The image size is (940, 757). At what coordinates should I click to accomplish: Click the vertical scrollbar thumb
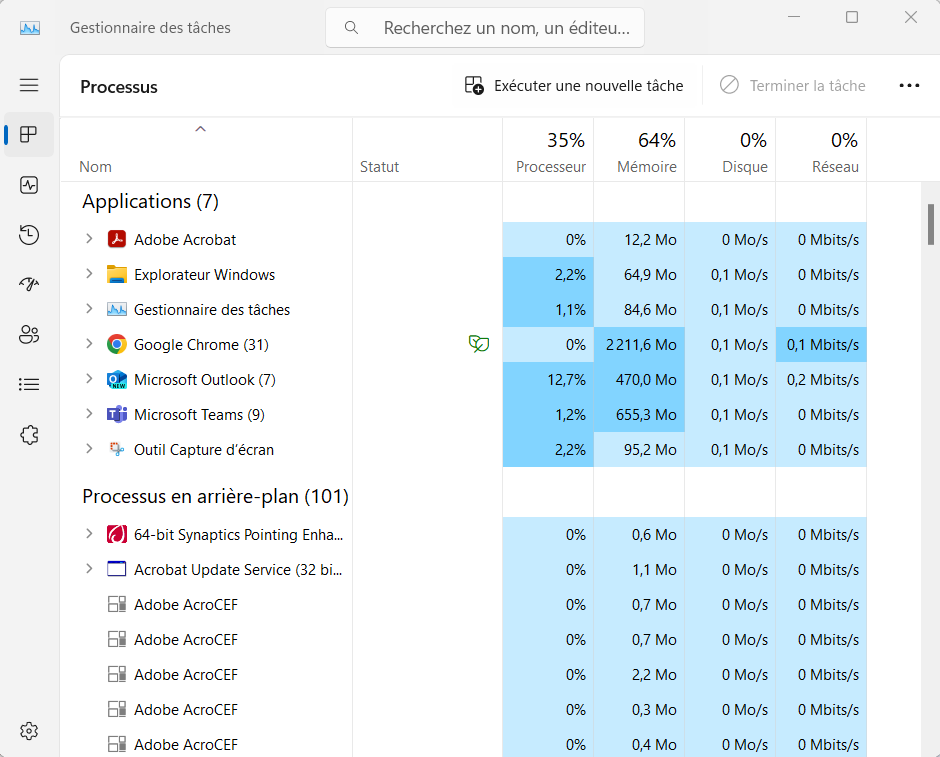pyautogui.click(x=931, y=224)
